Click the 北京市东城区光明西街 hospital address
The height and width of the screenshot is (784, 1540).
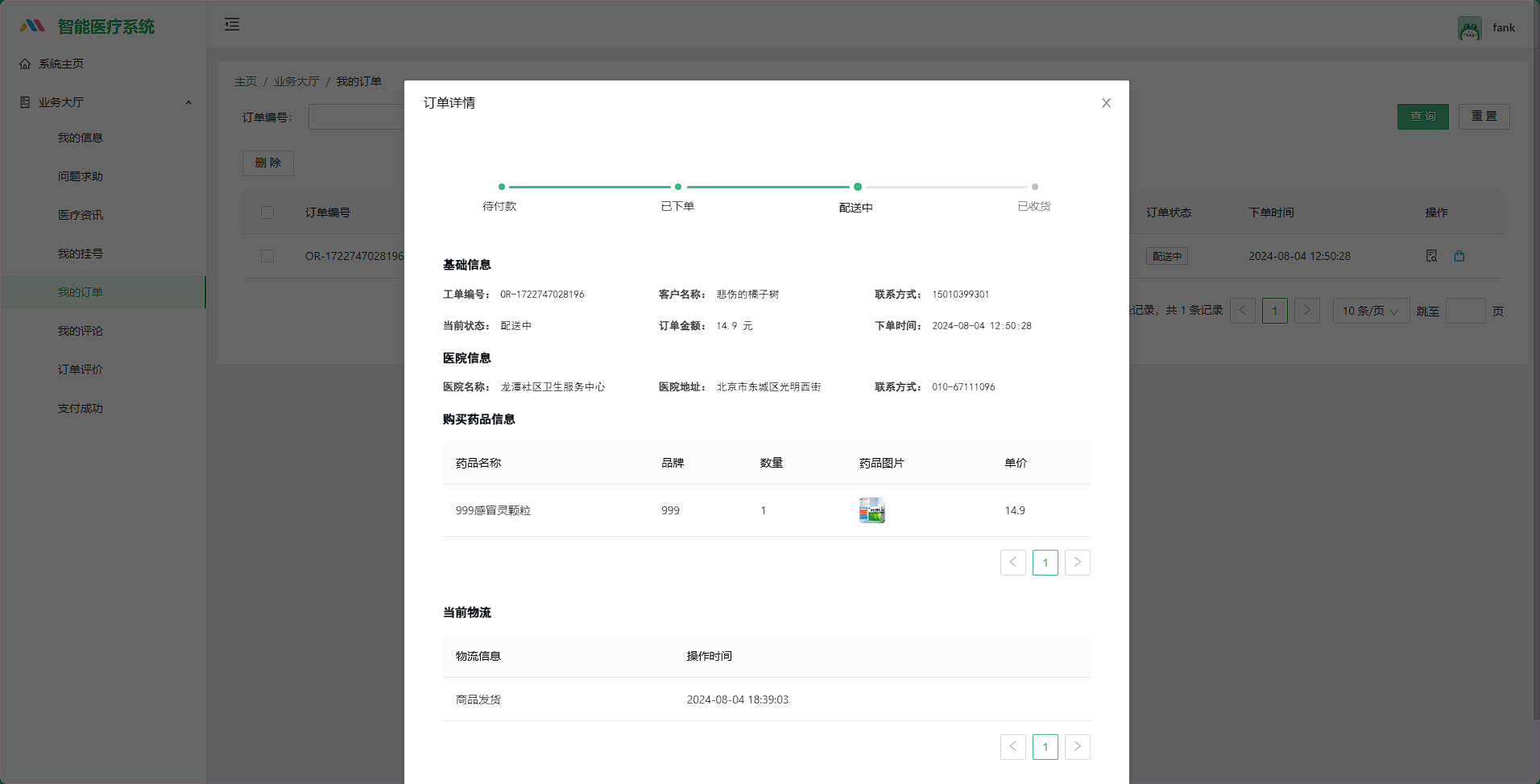[x=768, y=387]
